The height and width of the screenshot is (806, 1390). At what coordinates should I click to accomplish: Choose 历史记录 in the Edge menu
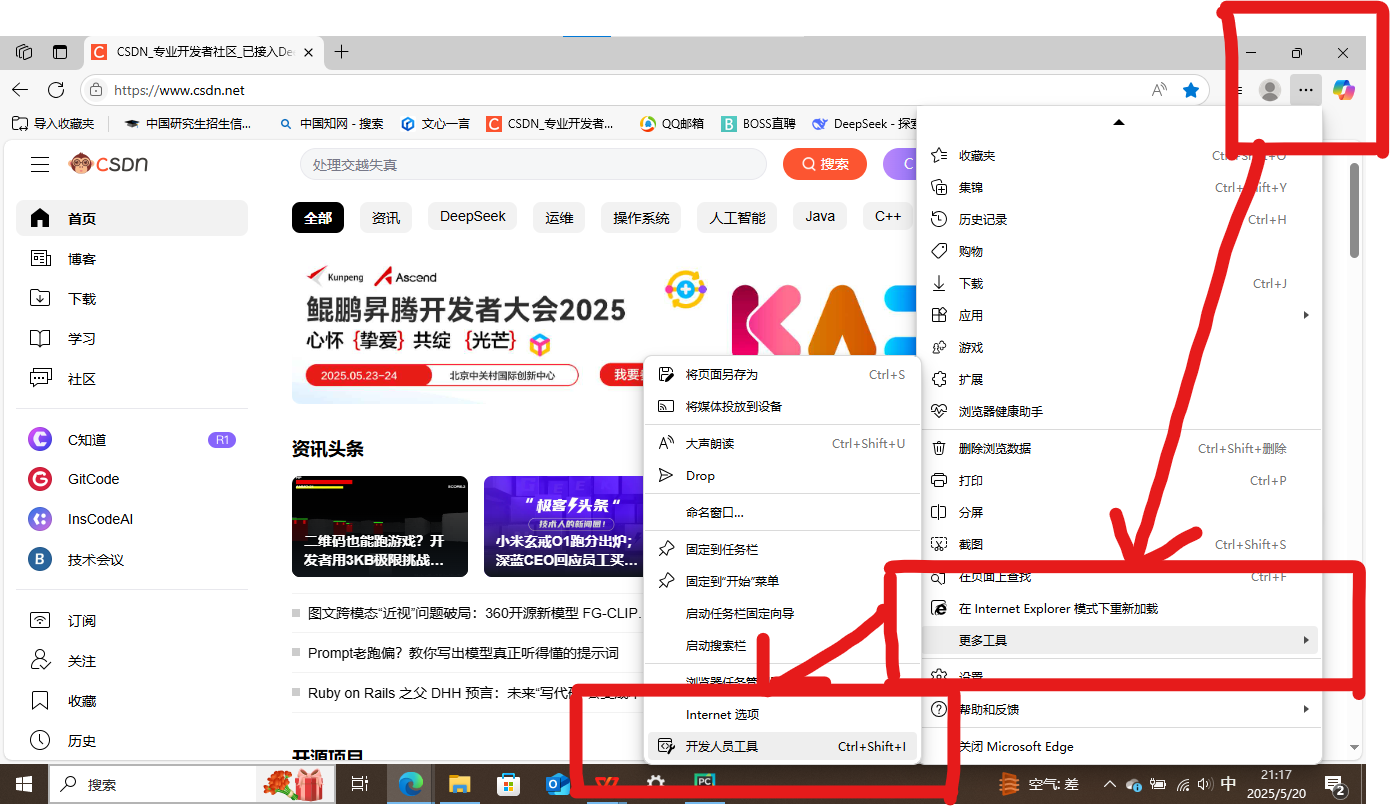click(x=1120, y=219)
